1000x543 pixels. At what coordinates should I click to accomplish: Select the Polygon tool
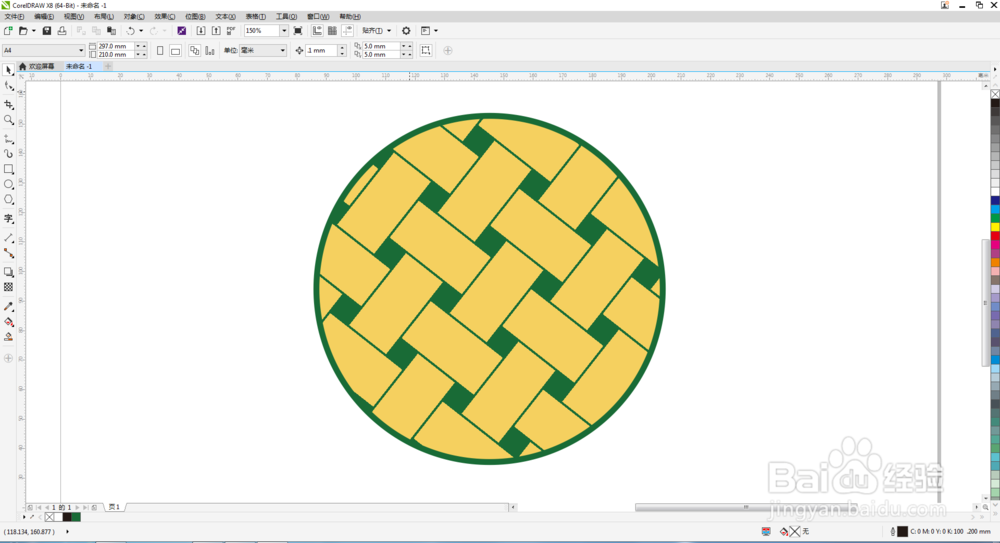(8, 200)
